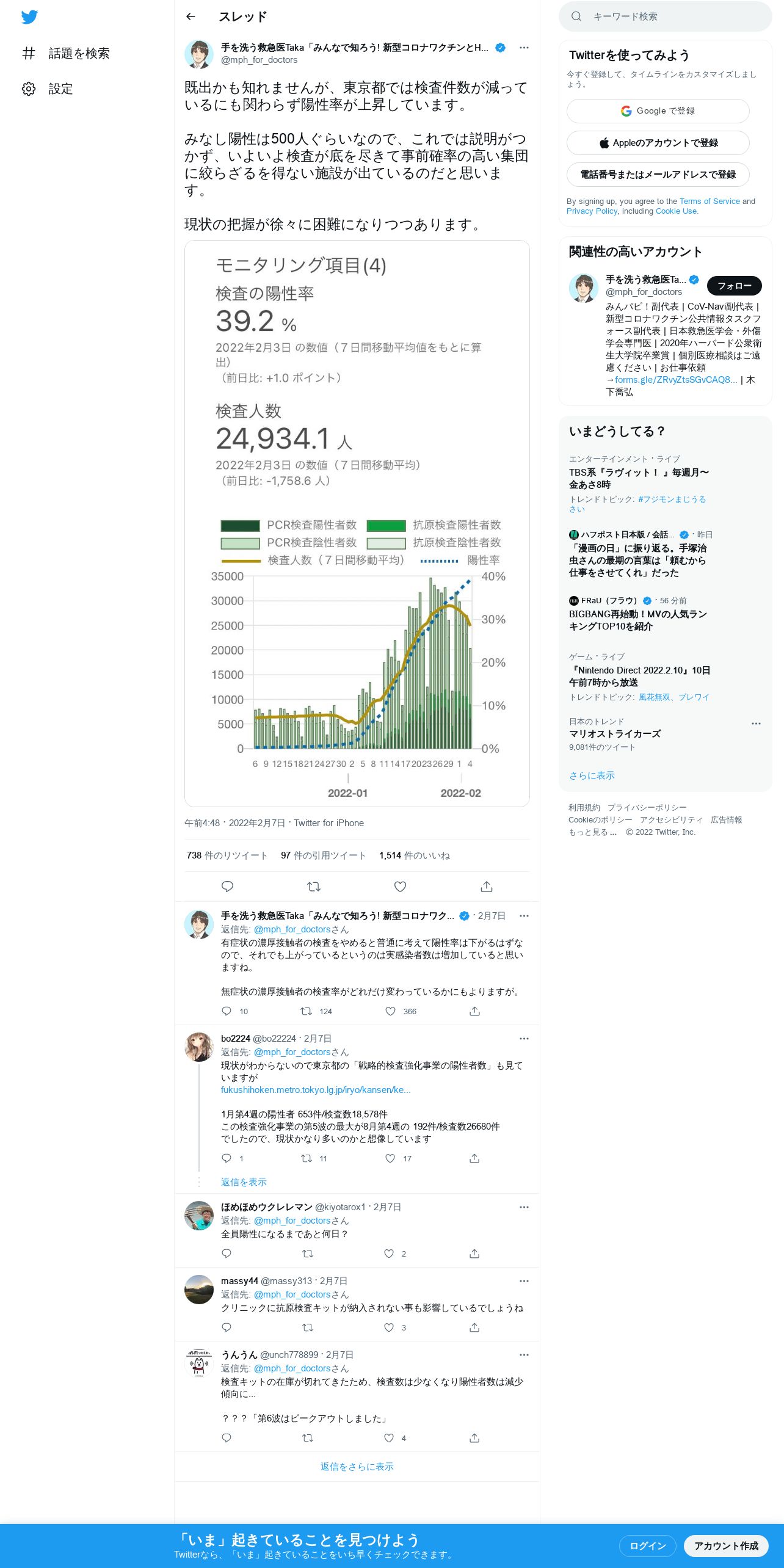This screenshot has width=784, height=1568.
Task: Expand さらに表示 in trends panel
Action: point(592,775)
